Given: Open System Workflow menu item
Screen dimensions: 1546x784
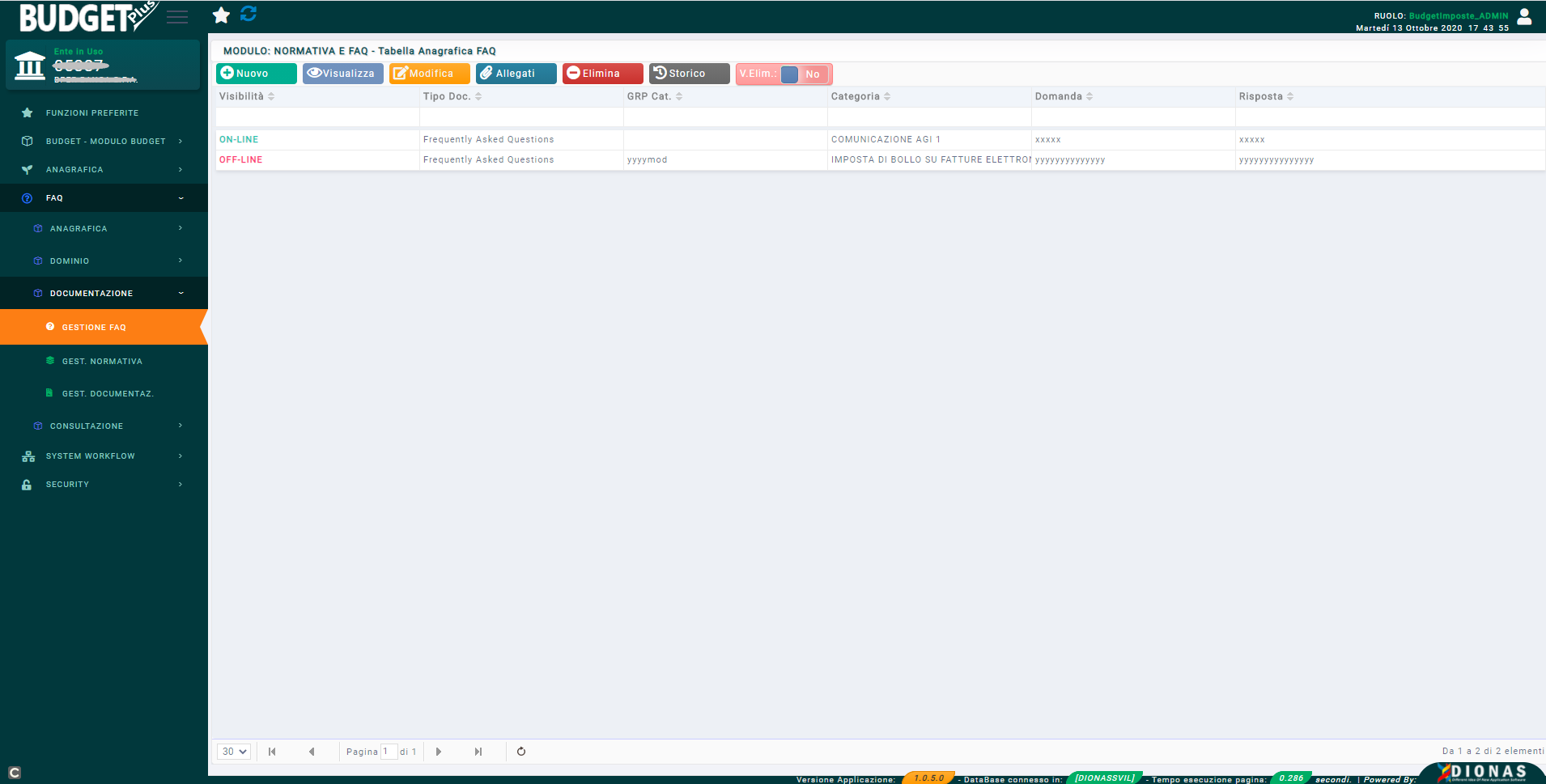Looking at the screenshot, I should pos(104,456).
